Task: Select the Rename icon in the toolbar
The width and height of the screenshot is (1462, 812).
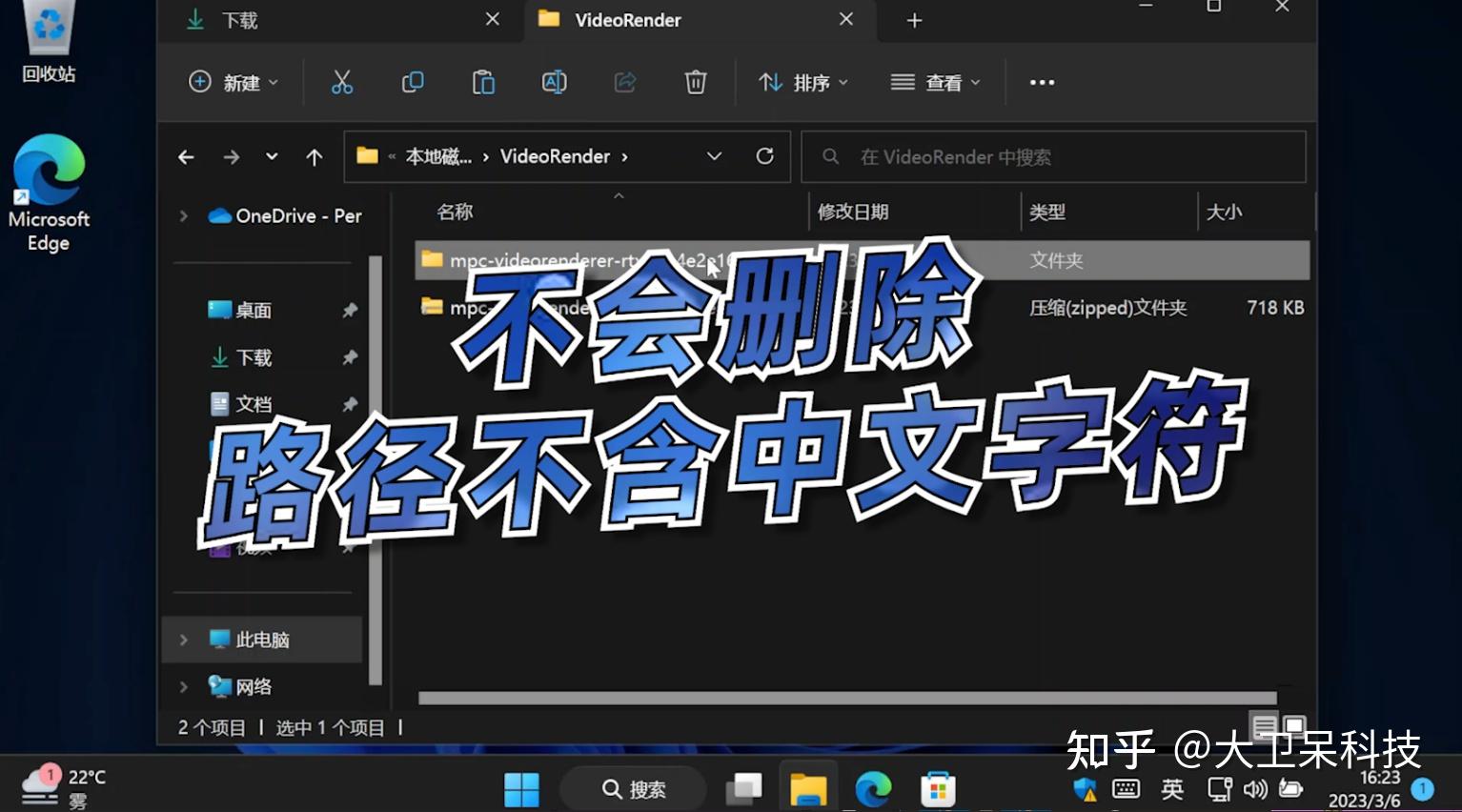Action: (x=555, y=82)
